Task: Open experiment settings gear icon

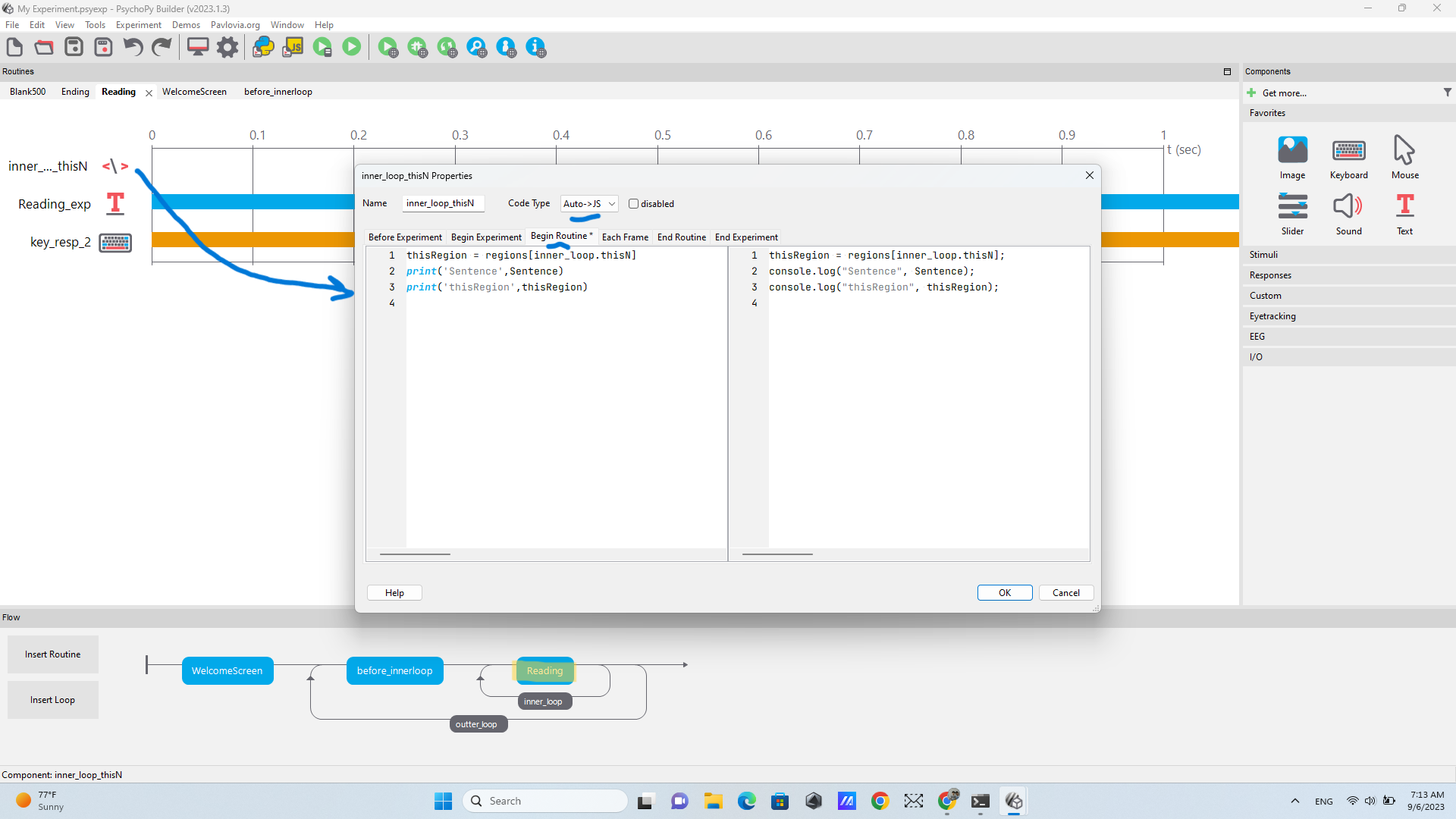Action: coord(227,47)
